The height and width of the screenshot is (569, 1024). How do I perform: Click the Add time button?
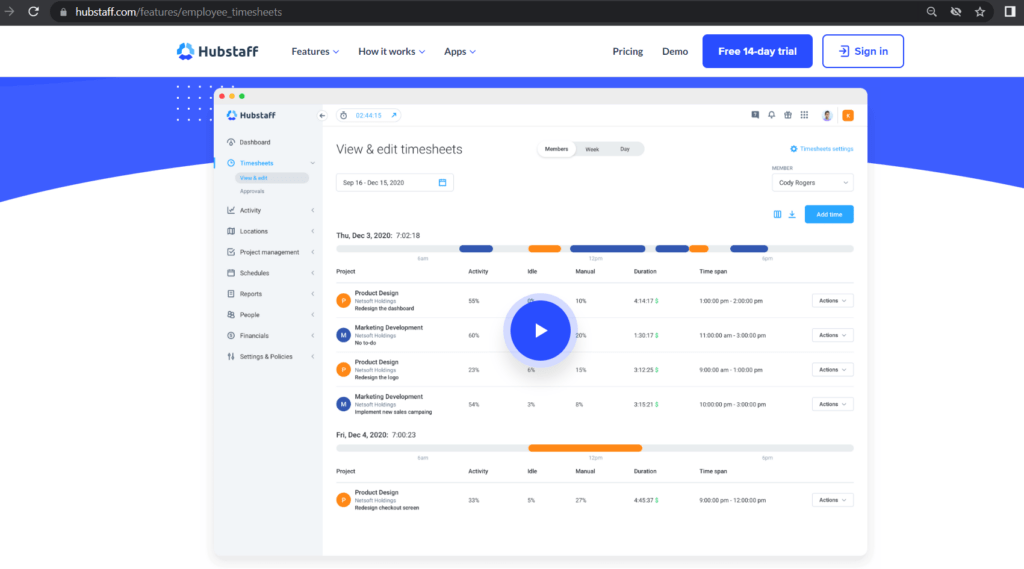click(x=829, y=214)
